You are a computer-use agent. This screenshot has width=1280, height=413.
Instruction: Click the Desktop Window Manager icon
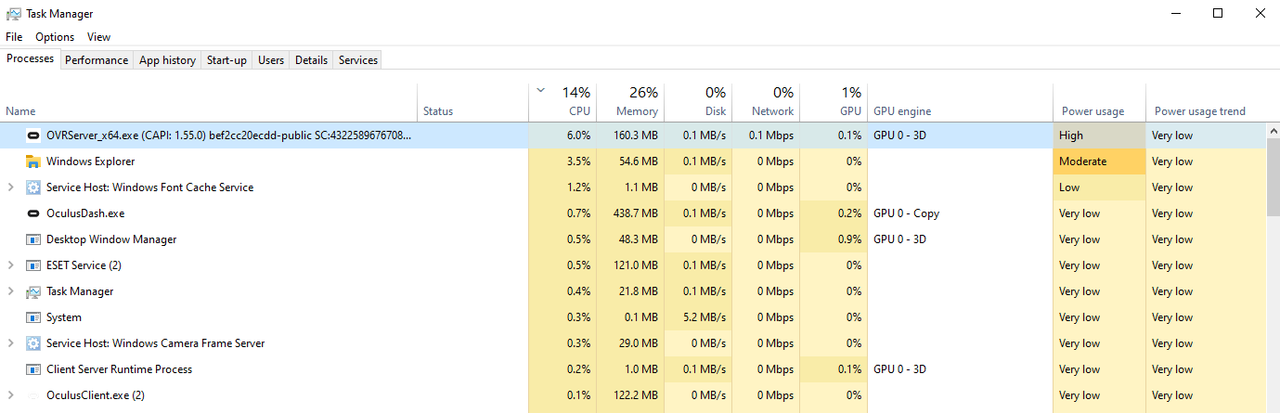point(33,239)
